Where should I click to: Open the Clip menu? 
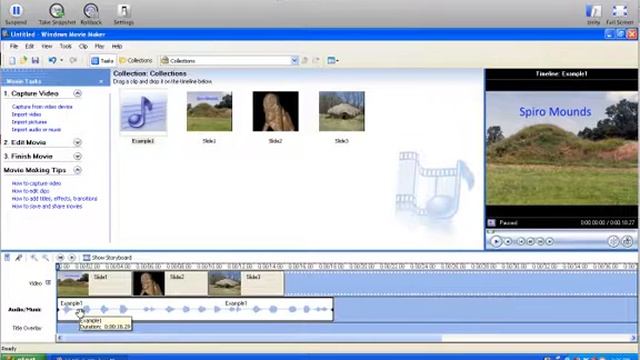coord(83,46)
